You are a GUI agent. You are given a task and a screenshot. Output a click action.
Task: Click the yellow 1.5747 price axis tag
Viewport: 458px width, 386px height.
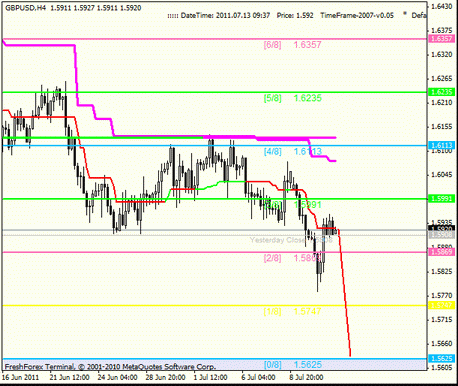[x=441, y=305]
